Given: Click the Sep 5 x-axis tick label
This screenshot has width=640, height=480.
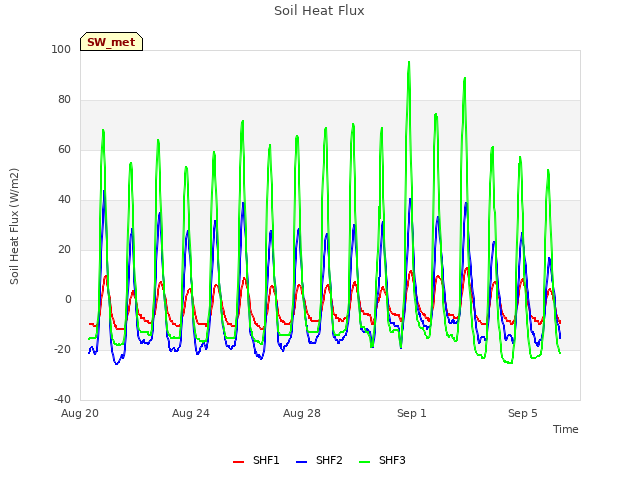Looking at the screenshot, I should [522, 413].
